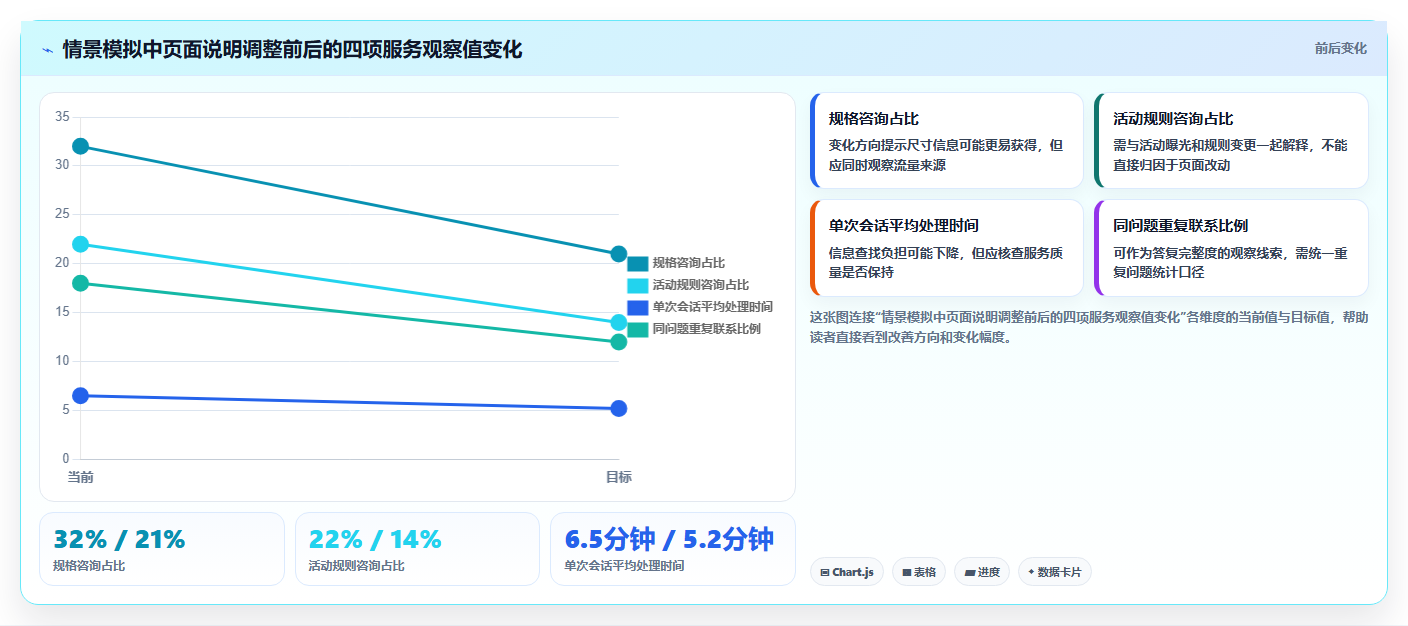Screen dimensions: 1408x626
Task: Select the 活动规则咨询占比 point at 目标 (14)
Action: pyautogui.click(x=618, y=323)
